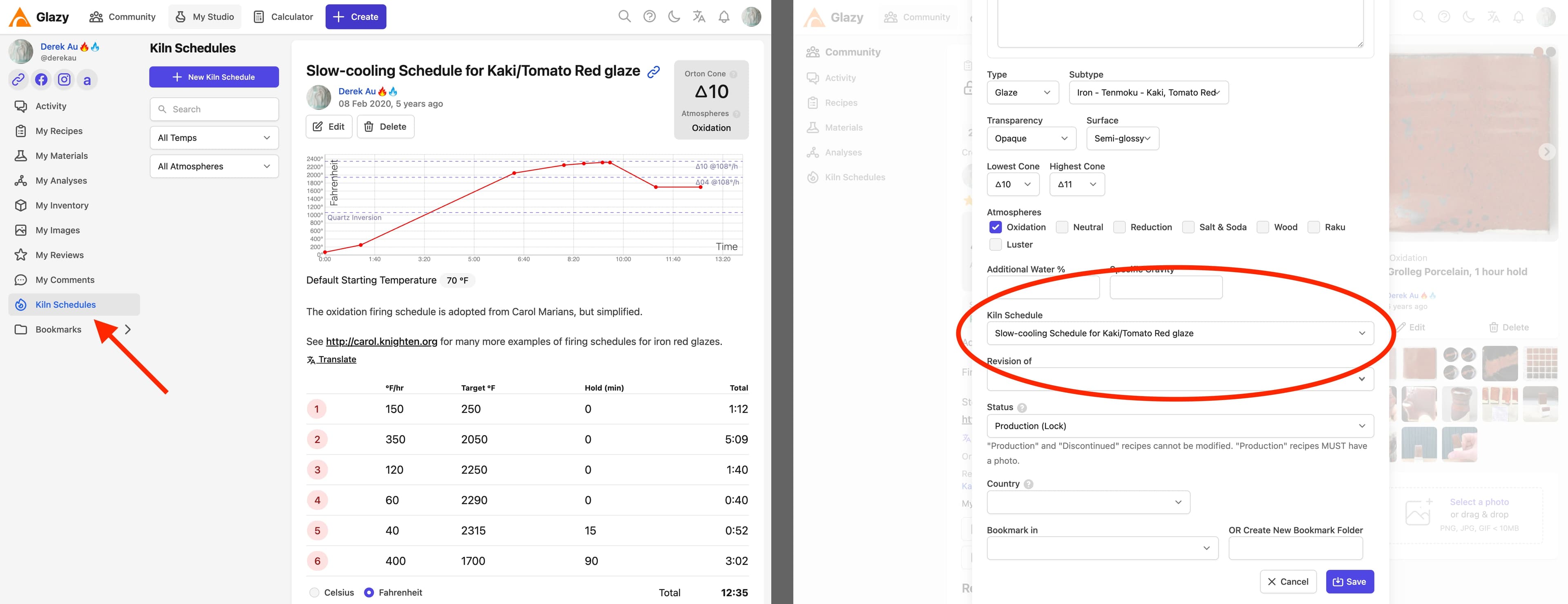This screenshot has width=1568, height=604.
Task: Toggle dark mode moon icon
Action: point(674,16)
